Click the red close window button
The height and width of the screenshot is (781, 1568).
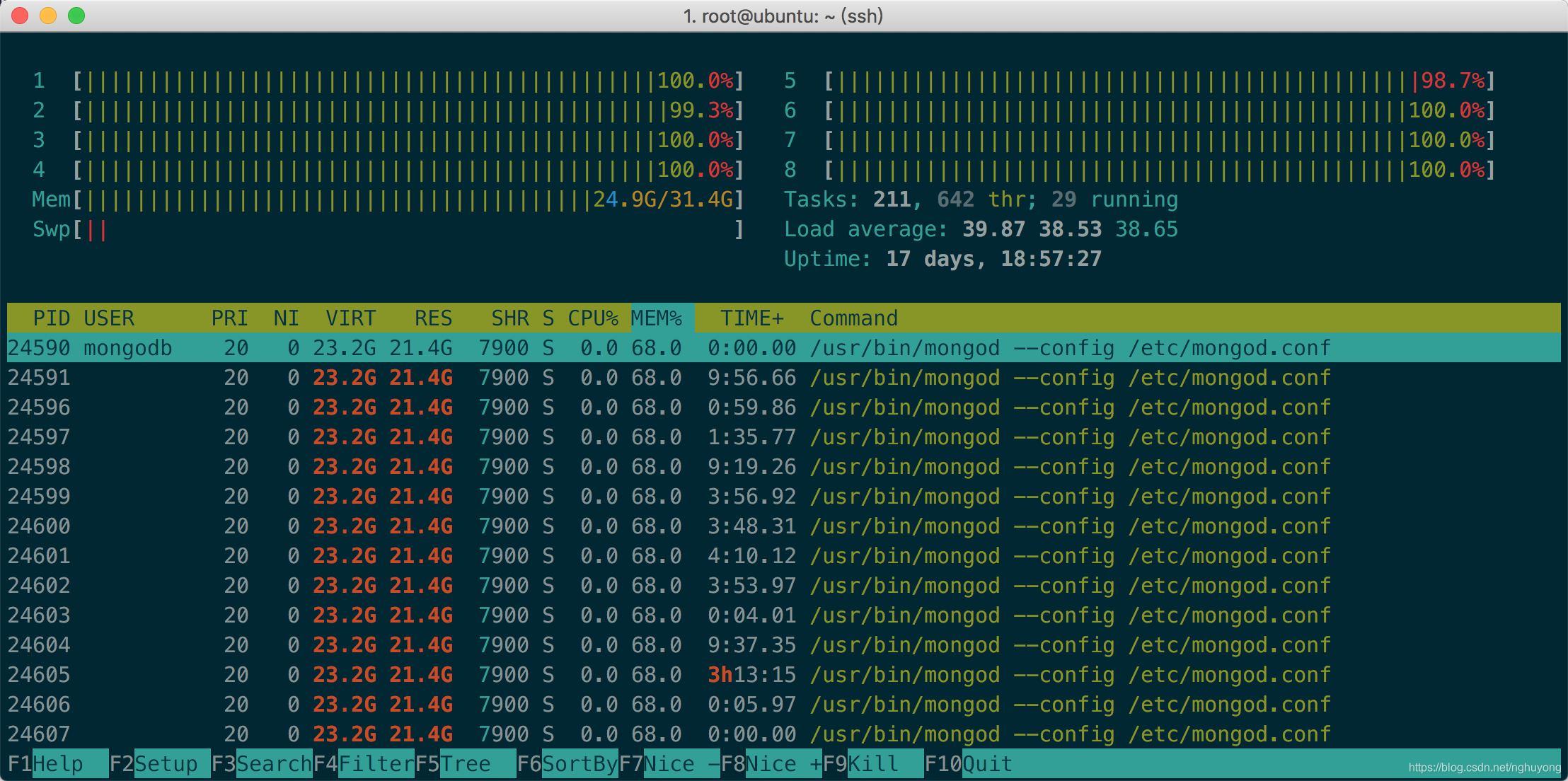(x=20, y=16)
